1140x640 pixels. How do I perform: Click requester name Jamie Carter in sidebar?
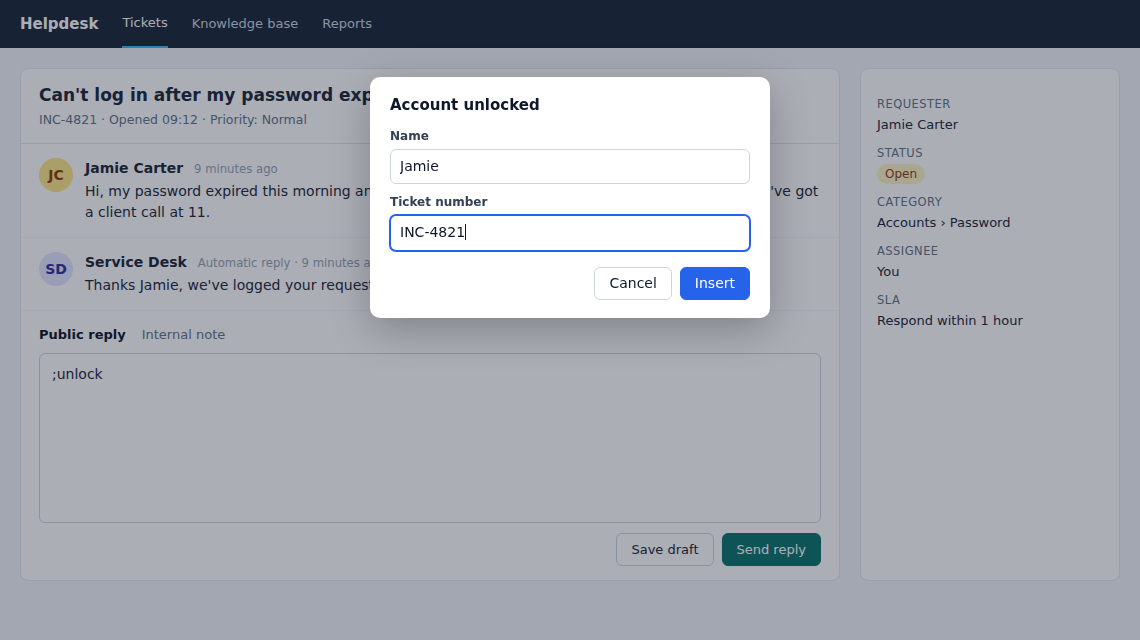(x=917, y=125)
